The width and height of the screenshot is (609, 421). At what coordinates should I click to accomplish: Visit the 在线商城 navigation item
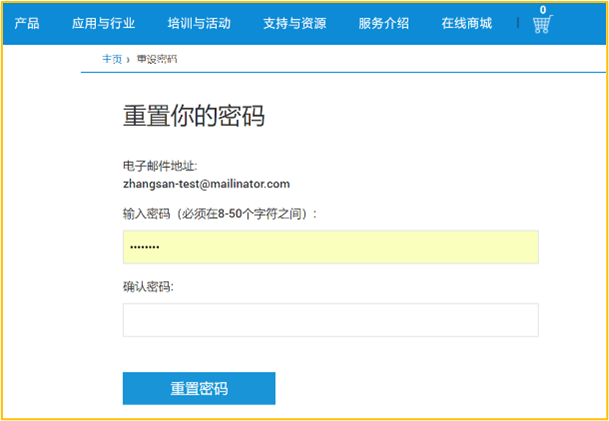(x=466, y=23)
